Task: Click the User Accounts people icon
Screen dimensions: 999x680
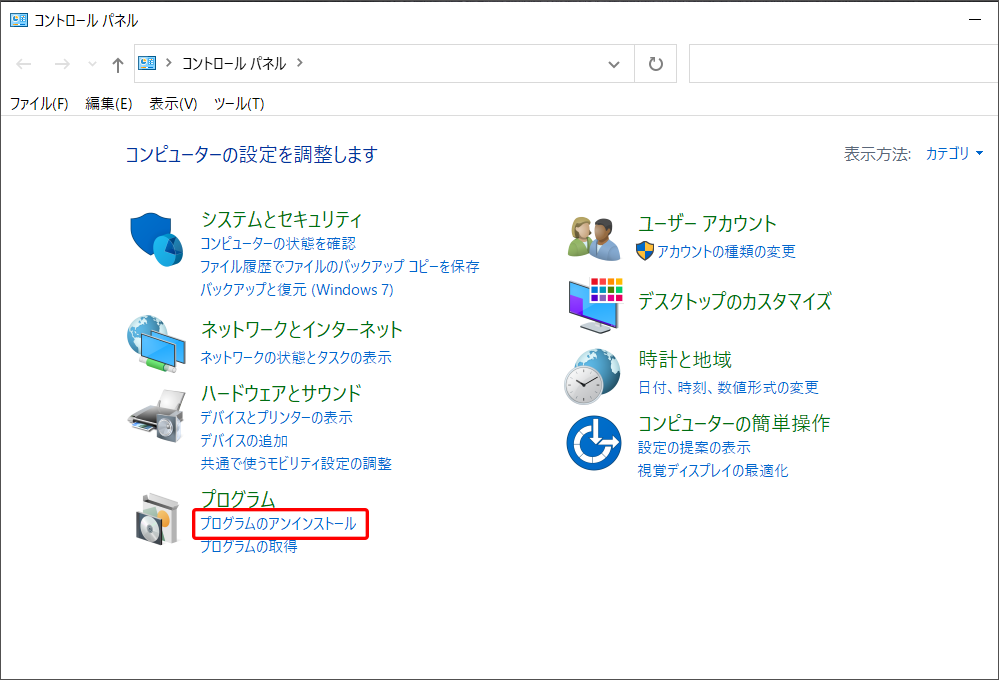Action: tap(595, 238)
